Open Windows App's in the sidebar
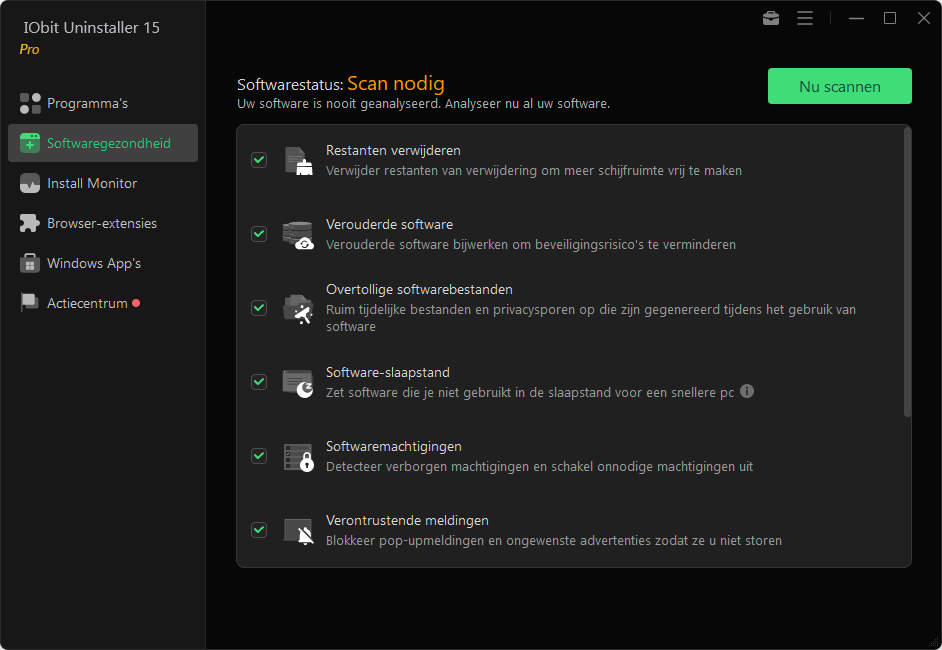The height and width of the screenshot is (650, 942). point(94,263)
